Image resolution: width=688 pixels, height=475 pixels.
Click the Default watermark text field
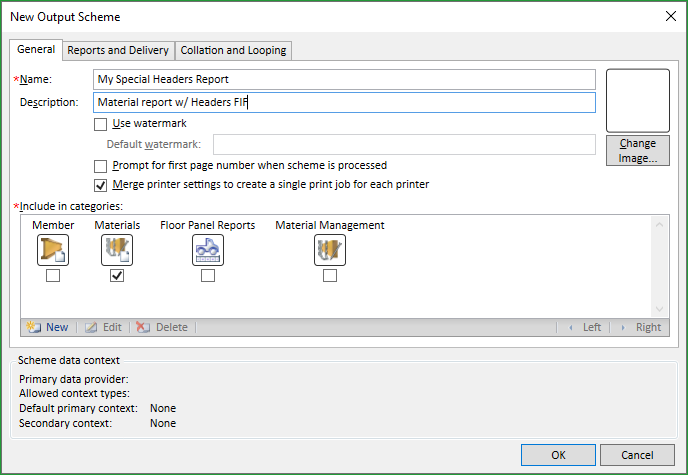pos(404,144)
